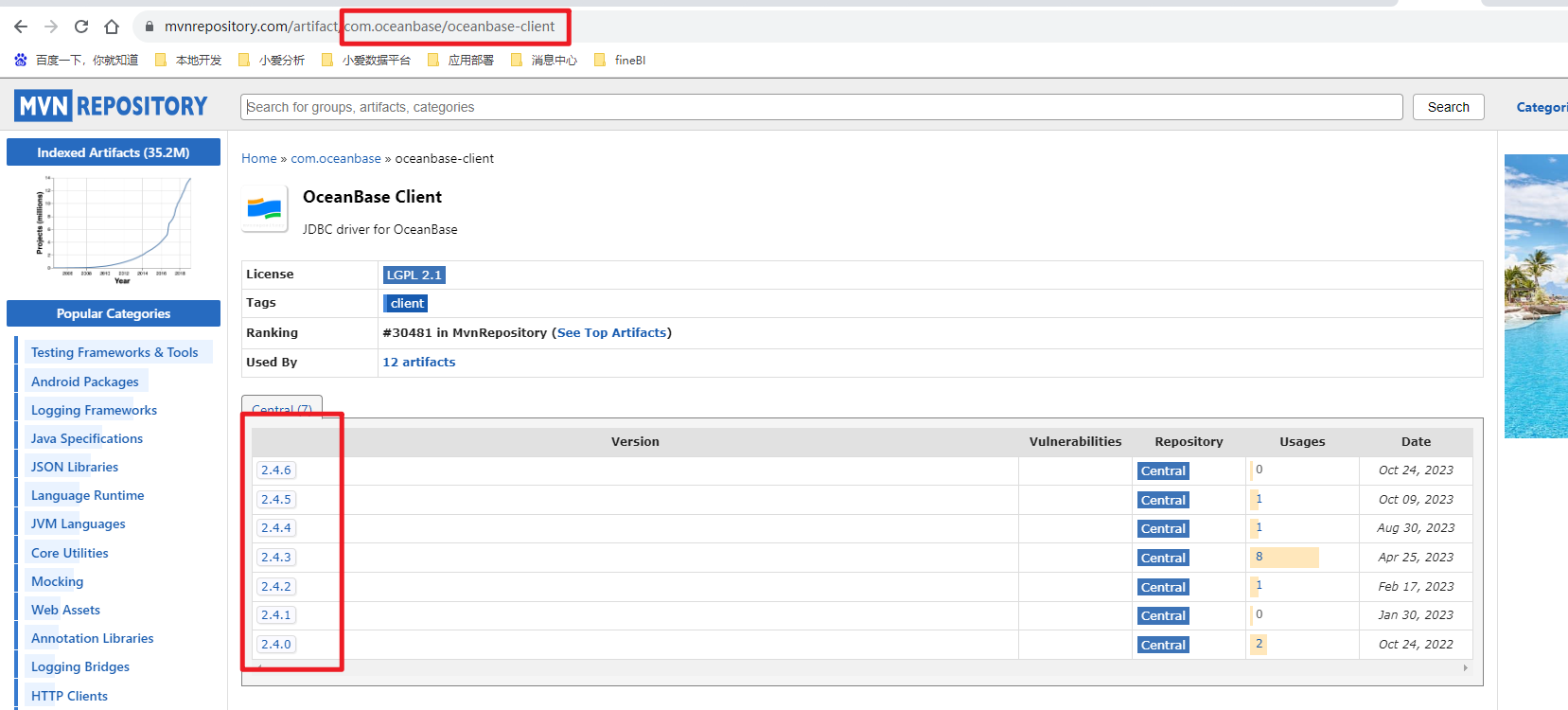Open the 12 artifacts used-by link
Screen dimensions: 1568x710
(419, 362)
